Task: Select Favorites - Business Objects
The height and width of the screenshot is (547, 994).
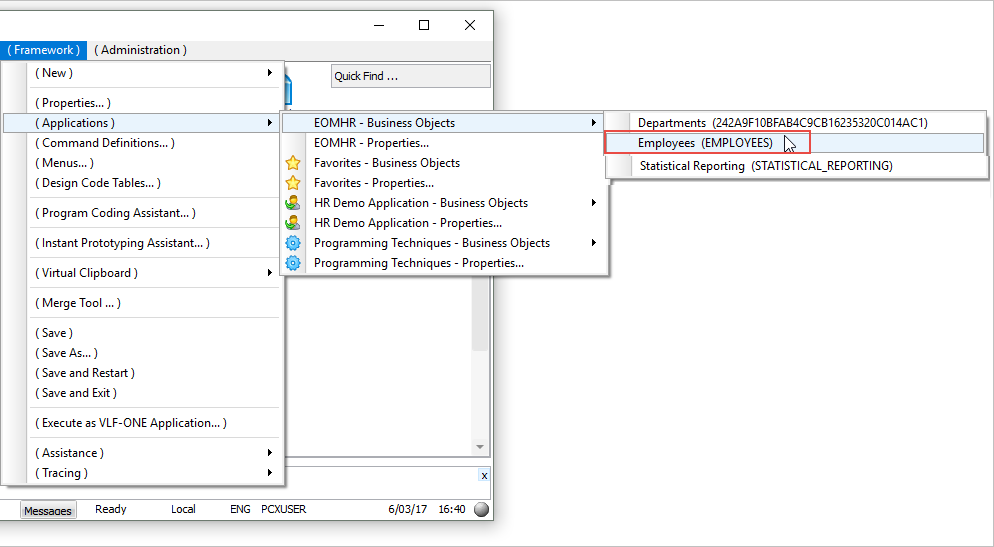Action: (x=444, y=163)
